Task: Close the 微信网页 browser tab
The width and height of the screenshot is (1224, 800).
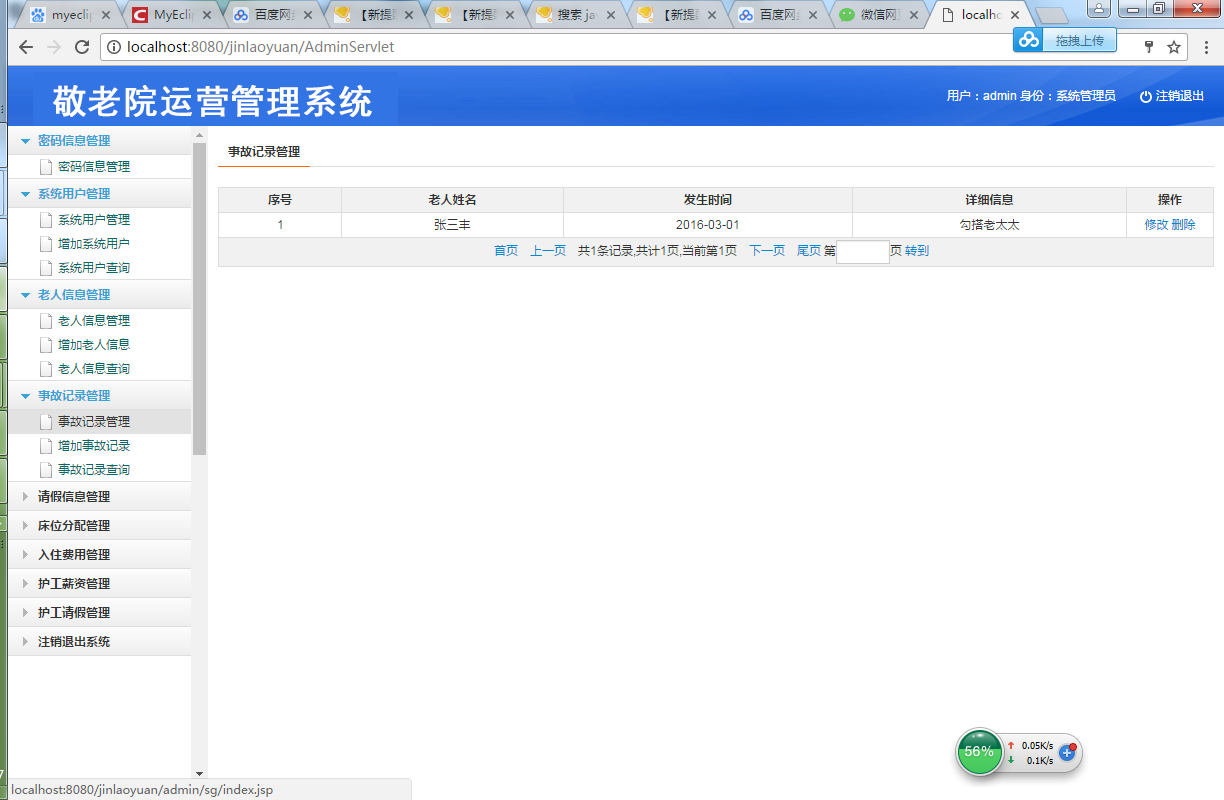Action: [x=913, y=15]
